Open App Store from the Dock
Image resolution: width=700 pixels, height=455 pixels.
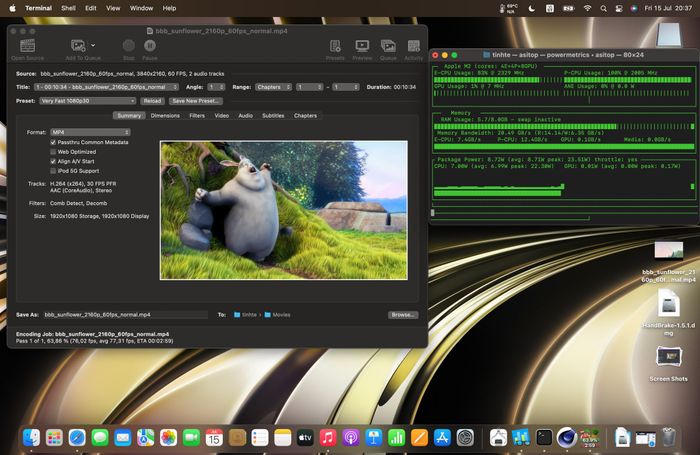[442, 438]
